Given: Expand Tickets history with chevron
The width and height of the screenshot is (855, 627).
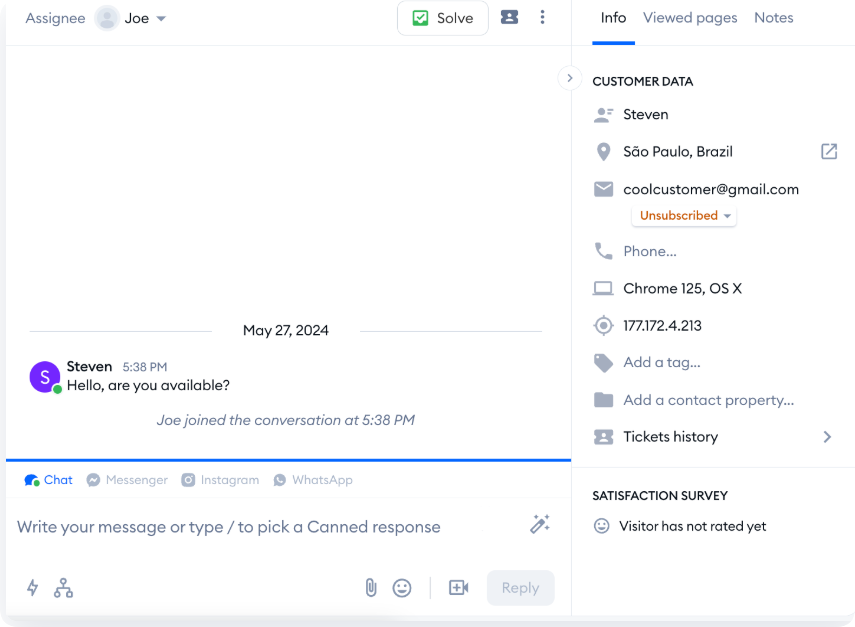Looking at the screenshot, I should [827, 437].
